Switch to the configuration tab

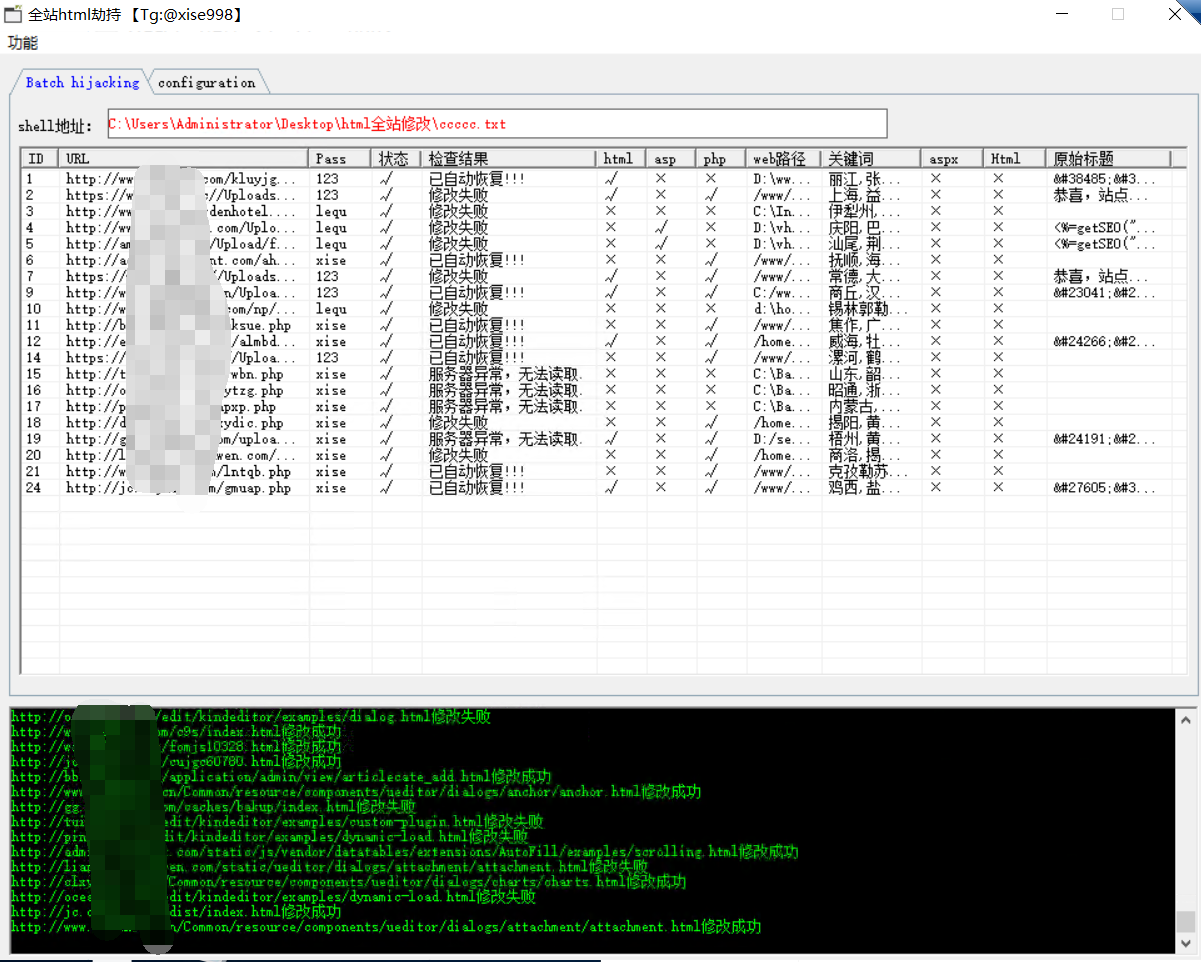tap(206, 83)
